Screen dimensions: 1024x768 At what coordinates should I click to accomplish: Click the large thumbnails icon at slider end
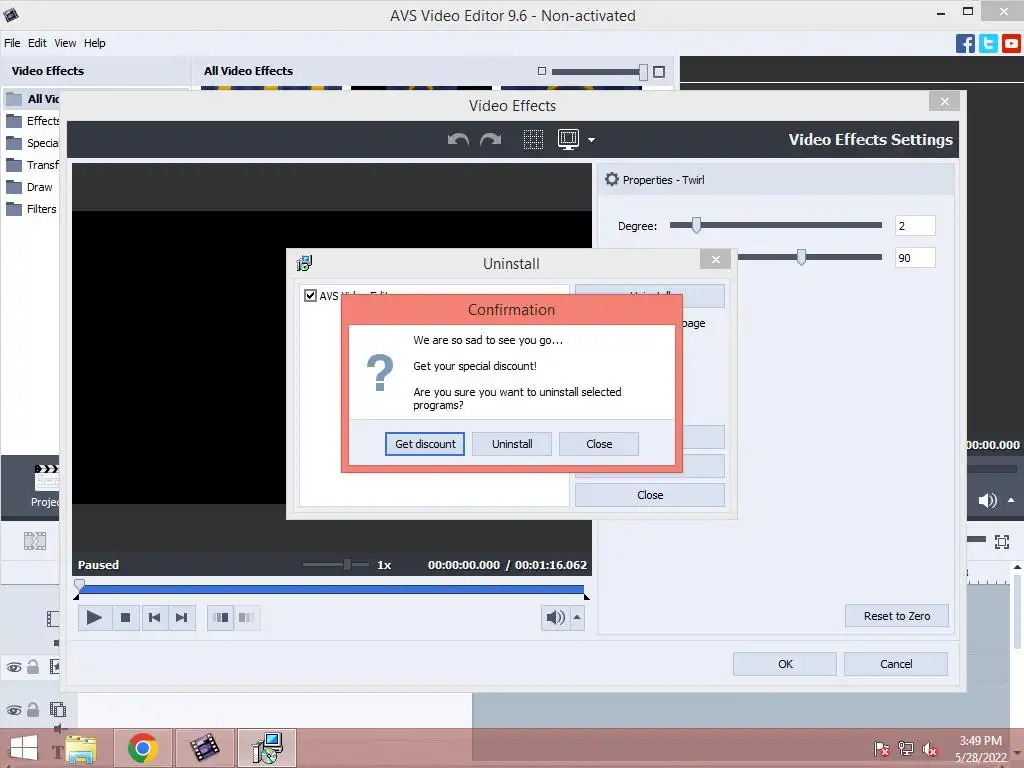[x=659, y=72]
